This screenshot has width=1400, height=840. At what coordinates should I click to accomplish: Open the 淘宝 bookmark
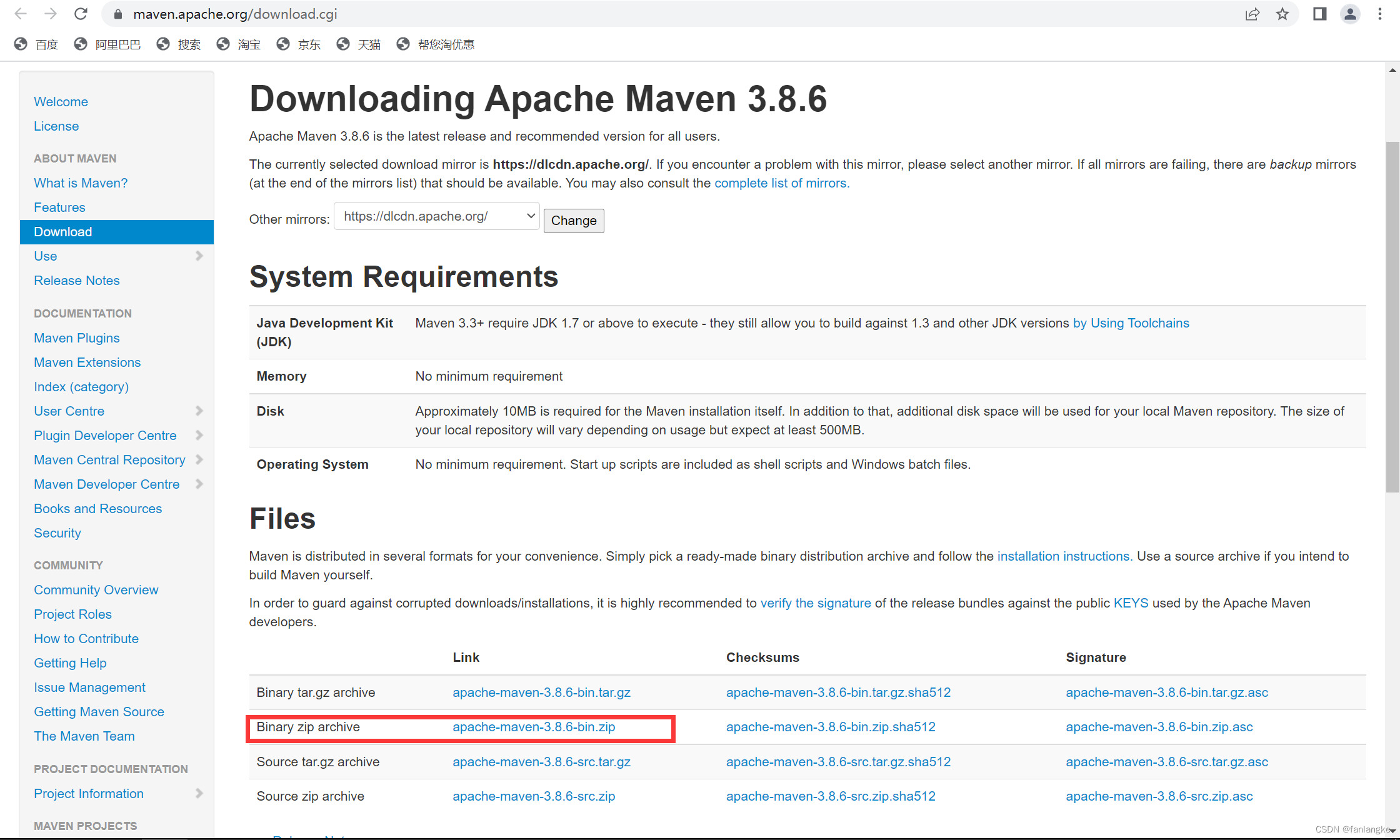239,44
